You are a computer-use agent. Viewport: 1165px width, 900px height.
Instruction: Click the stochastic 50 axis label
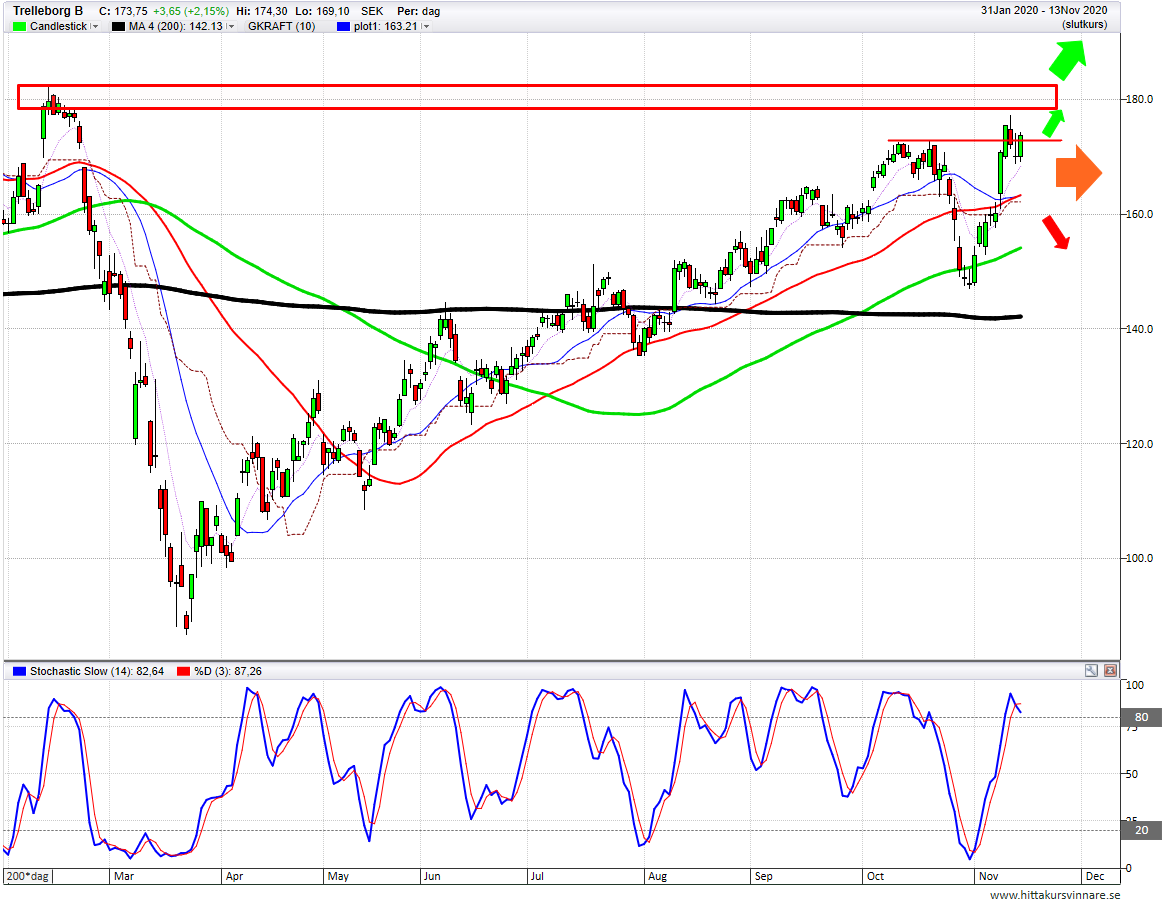[x=1132, y=774]
